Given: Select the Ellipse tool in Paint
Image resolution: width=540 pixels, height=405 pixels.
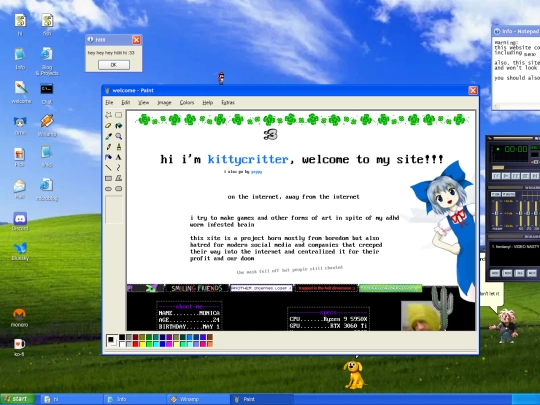Looking at the screenshot, I should [x=108, y=189].
